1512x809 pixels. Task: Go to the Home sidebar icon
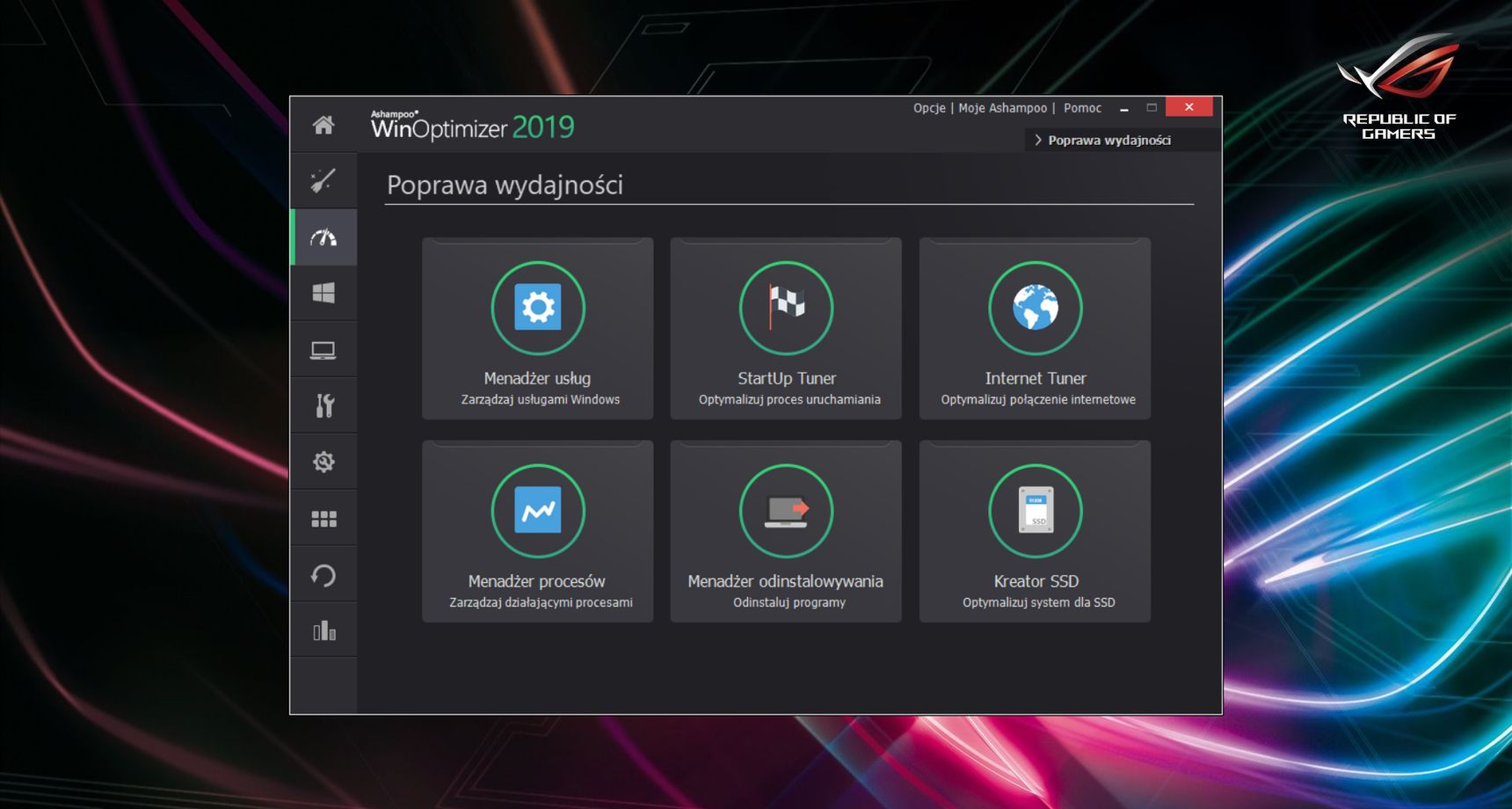(323, 125)
